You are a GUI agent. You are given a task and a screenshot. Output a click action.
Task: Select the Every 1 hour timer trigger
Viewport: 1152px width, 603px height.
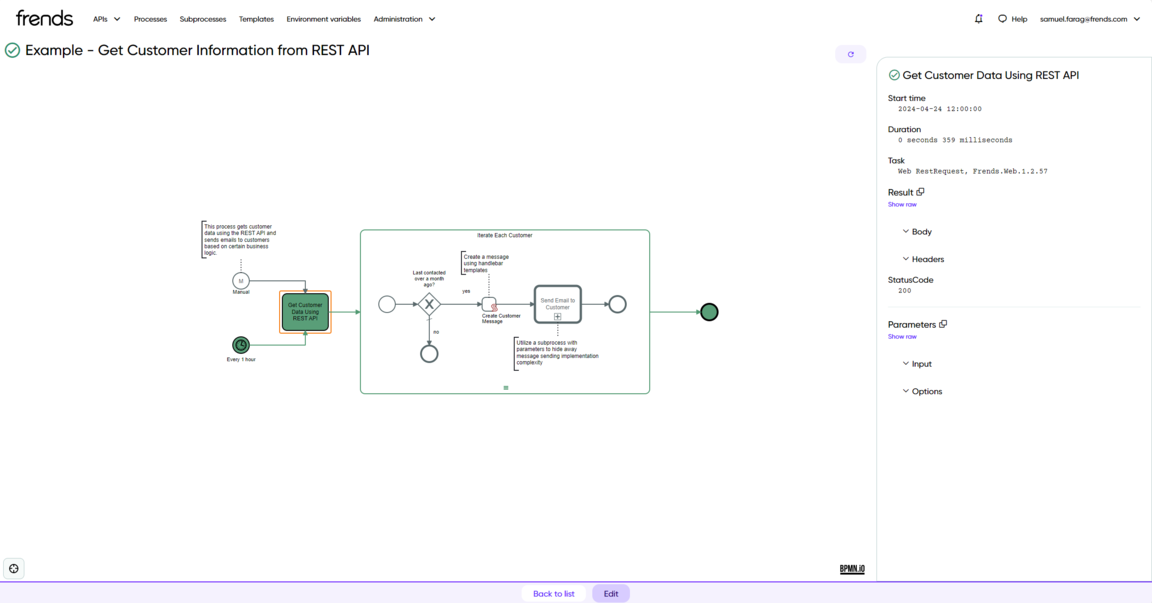tap(241, 344)
